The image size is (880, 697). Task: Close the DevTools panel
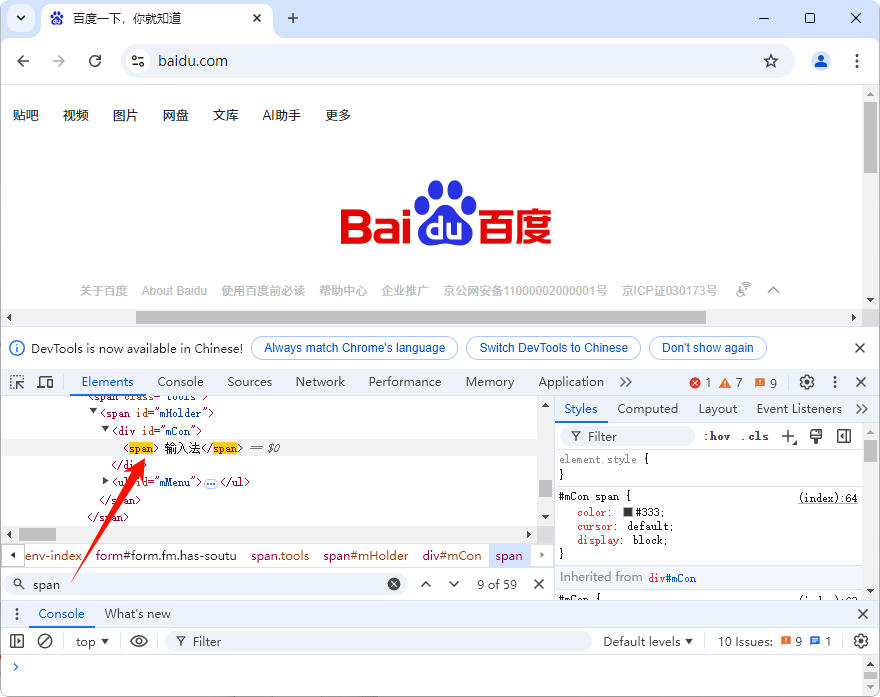click(x=861, y=382)
